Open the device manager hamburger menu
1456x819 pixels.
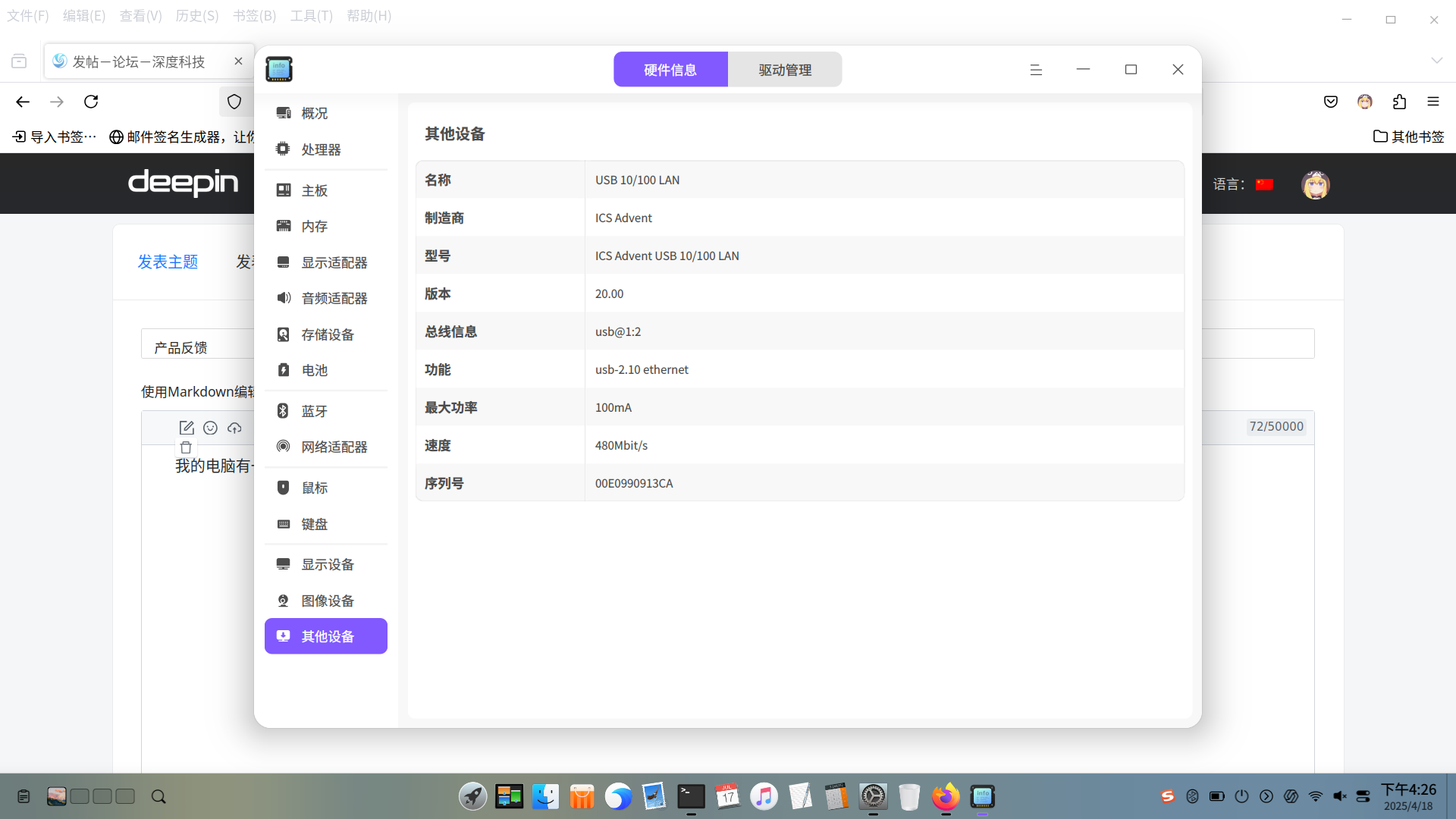click(1036, 70)
